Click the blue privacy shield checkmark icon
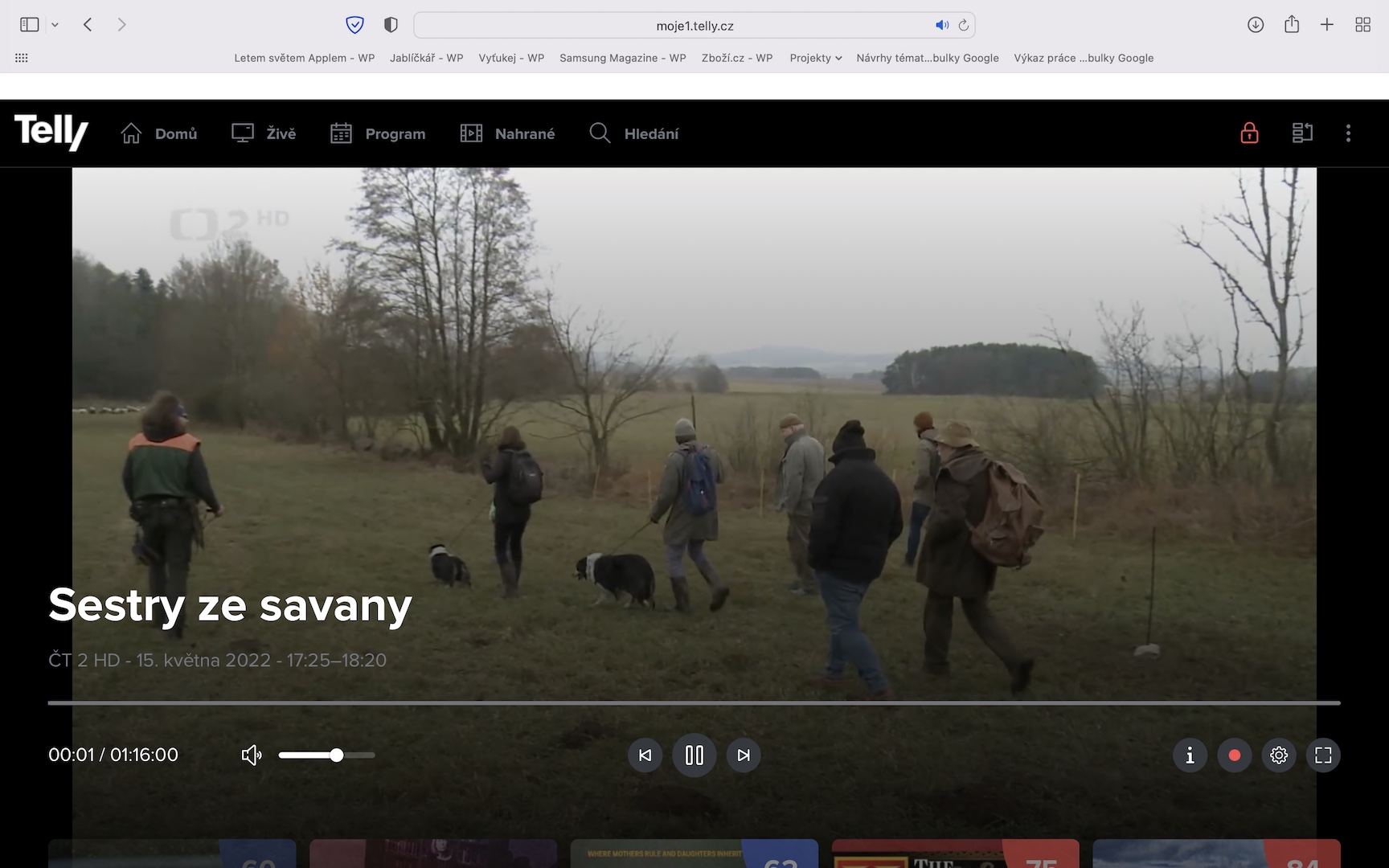Viewport: 1389px width, 868px height. tap(354, 25)
